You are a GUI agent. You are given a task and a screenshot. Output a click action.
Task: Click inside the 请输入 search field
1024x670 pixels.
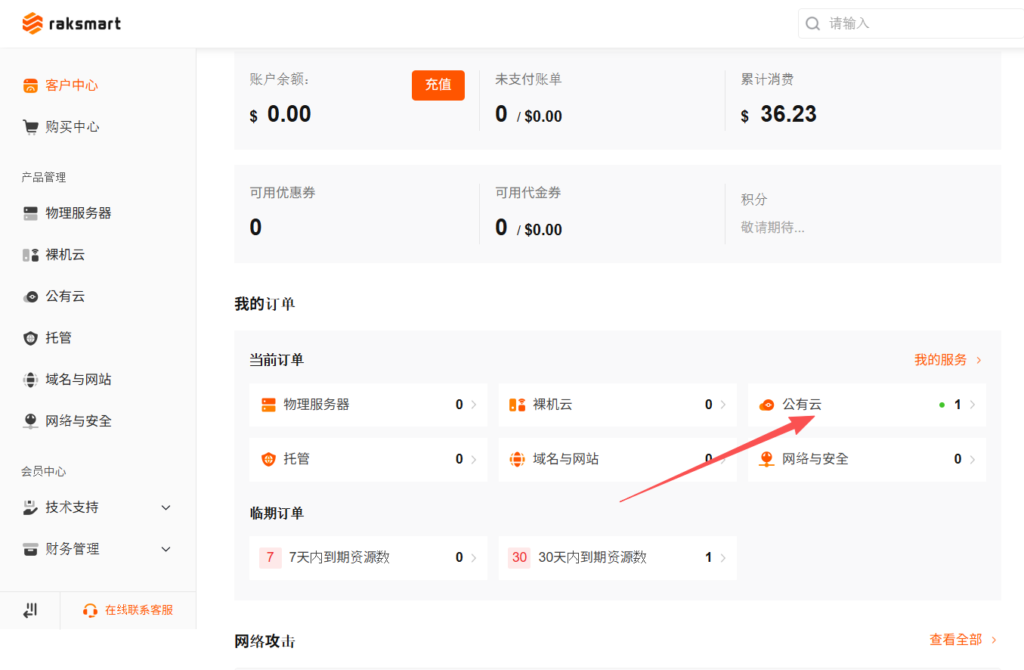pyautogui.click(x=880, y=23)
